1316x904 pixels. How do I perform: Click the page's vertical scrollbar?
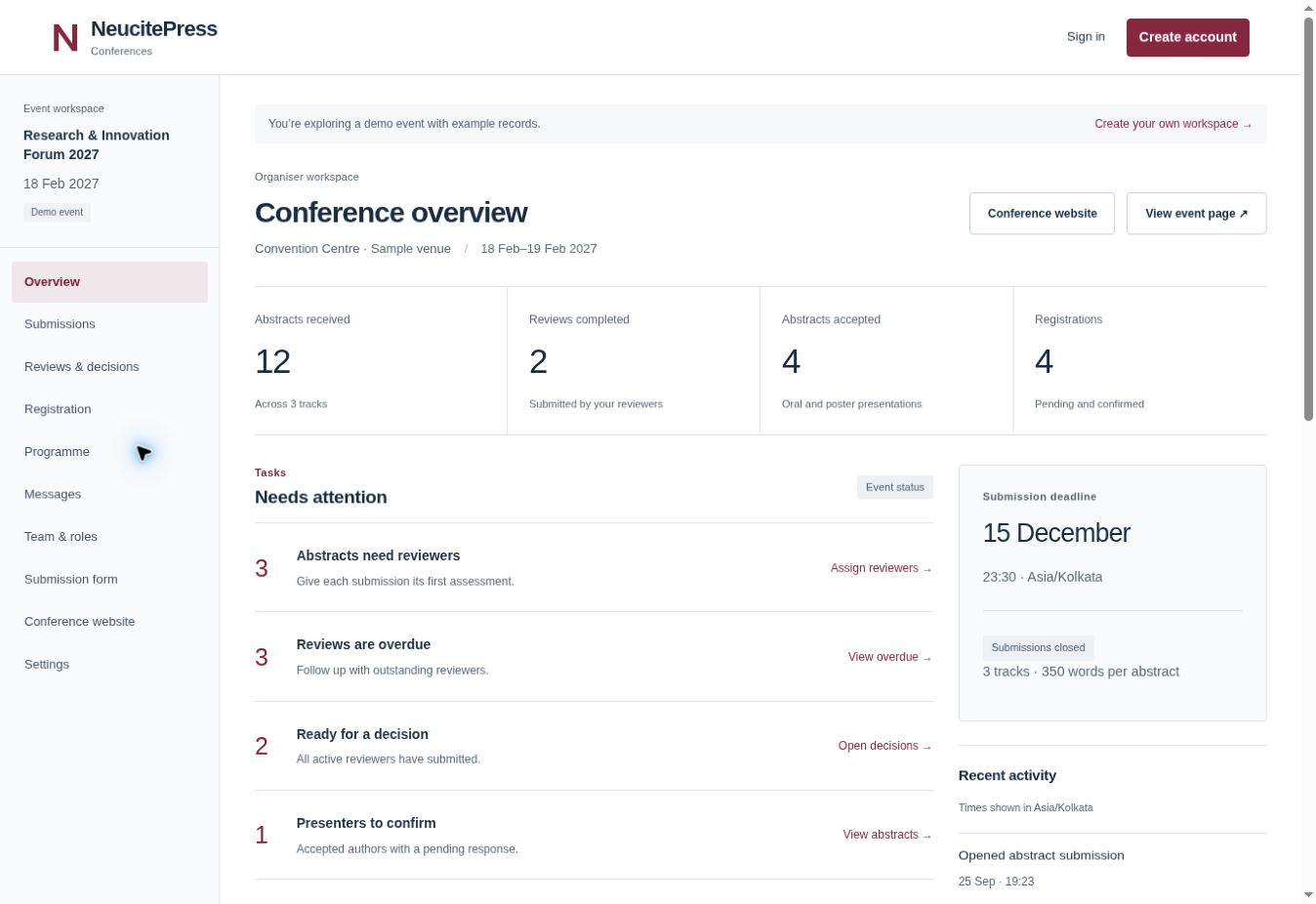(x=1308, y=220)
